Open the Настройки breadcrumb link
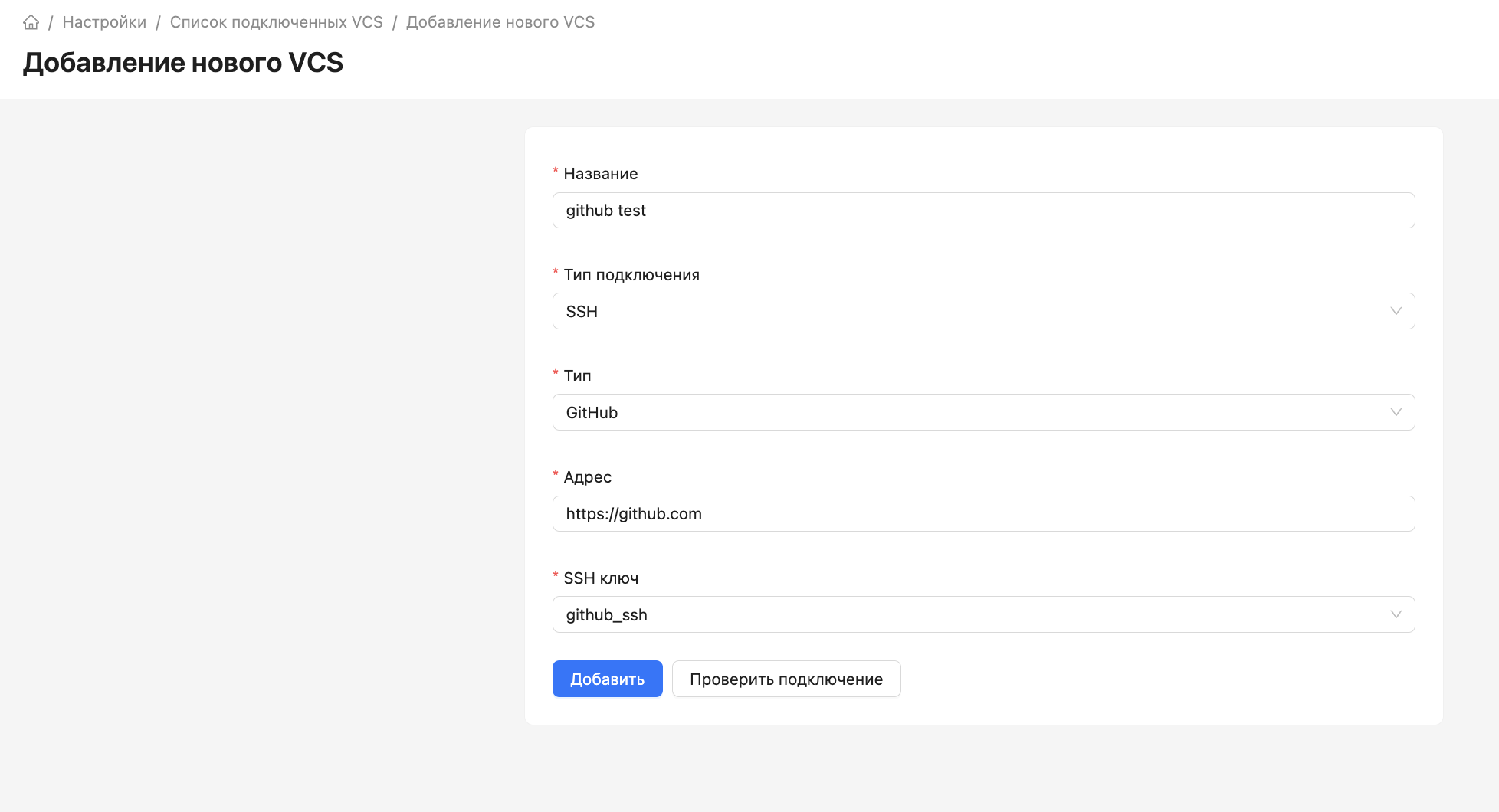The image size is (1499, 812). pos(104,22)
